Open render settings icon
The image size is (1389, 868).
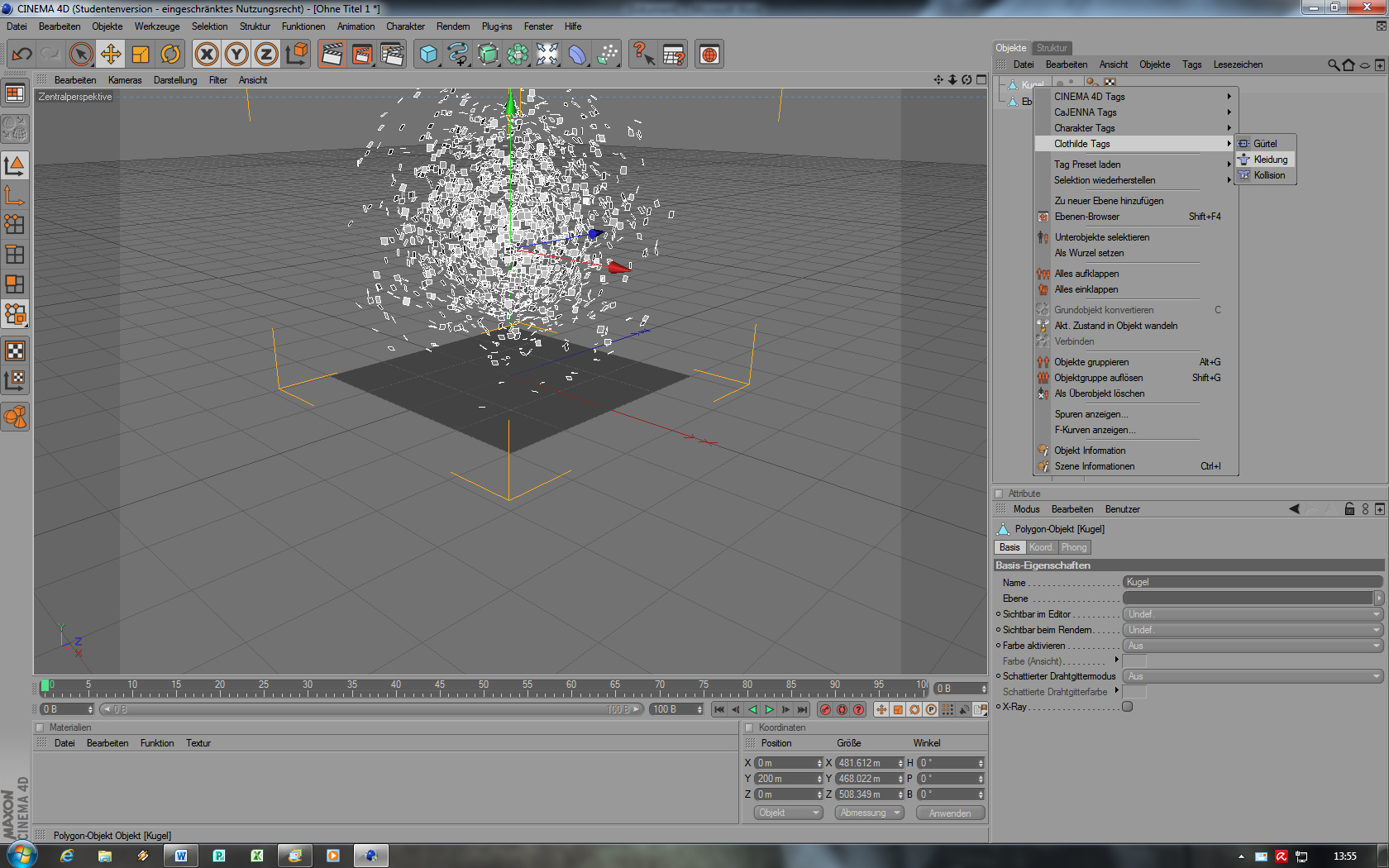pos(392,55)
